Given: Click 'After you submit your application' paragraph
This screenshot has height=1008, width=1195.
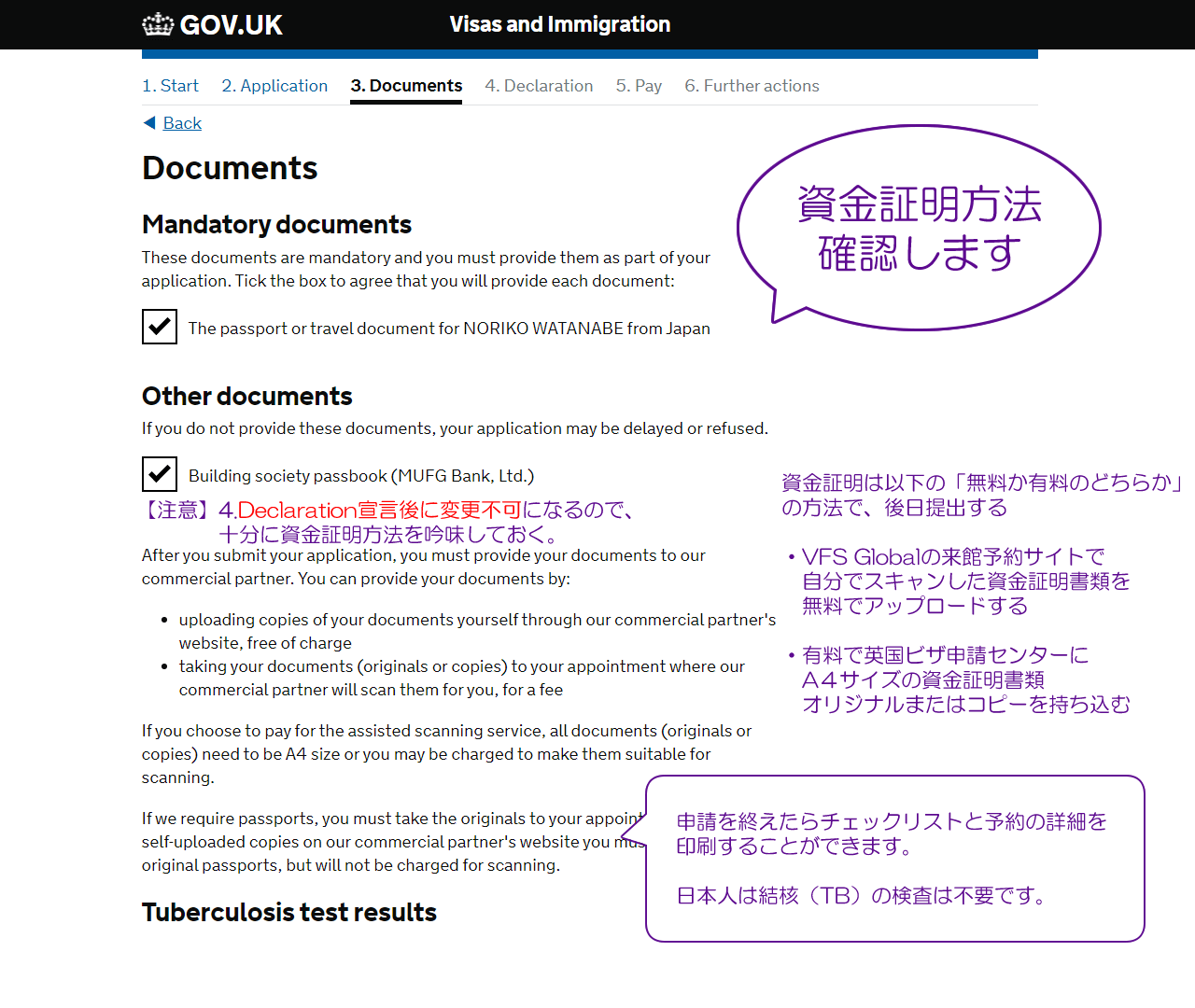Looking at the screenshot, I should tap(424, 567).
